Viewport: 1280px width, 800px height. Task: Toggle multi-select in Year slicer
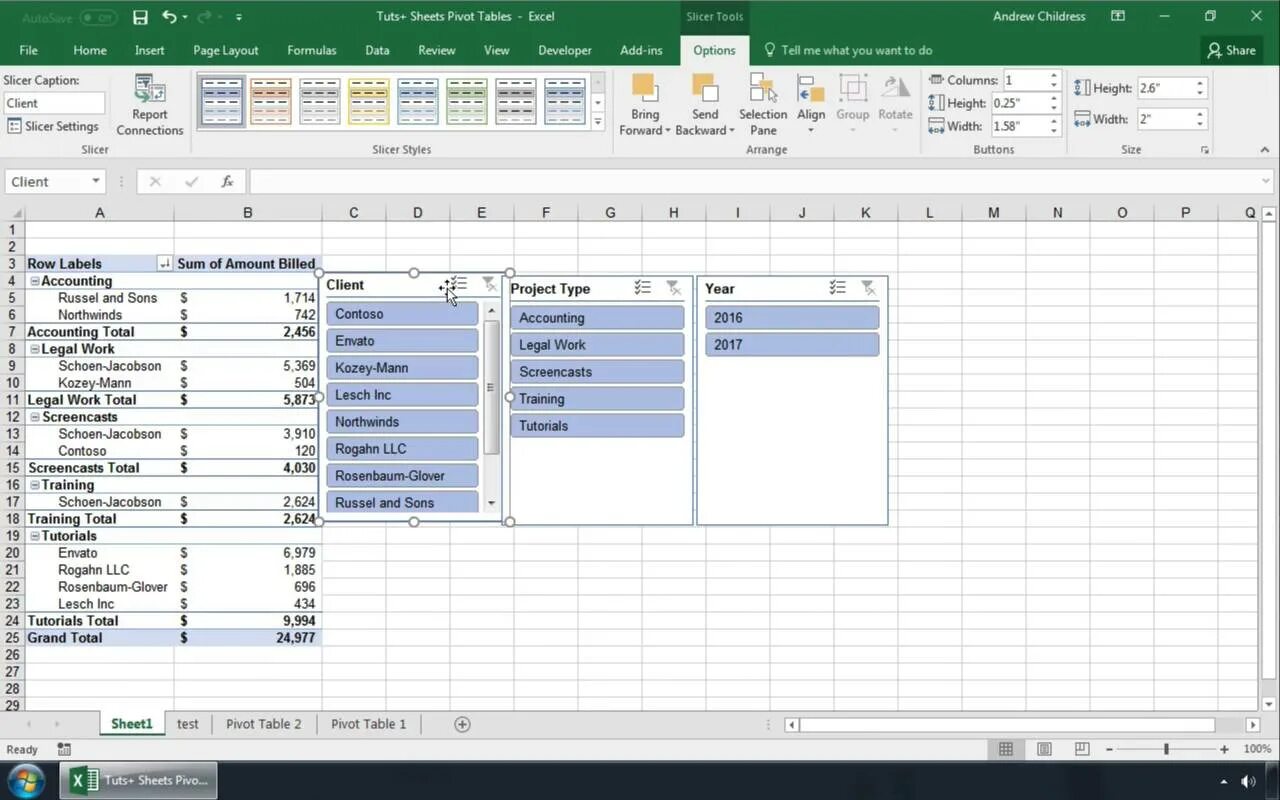(x=838, y=288)
